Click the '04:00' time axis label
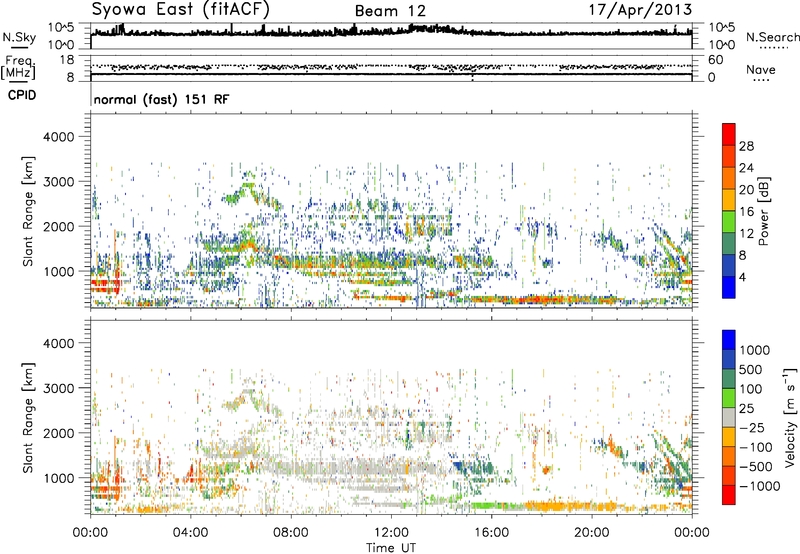 (x=190, y=533)
